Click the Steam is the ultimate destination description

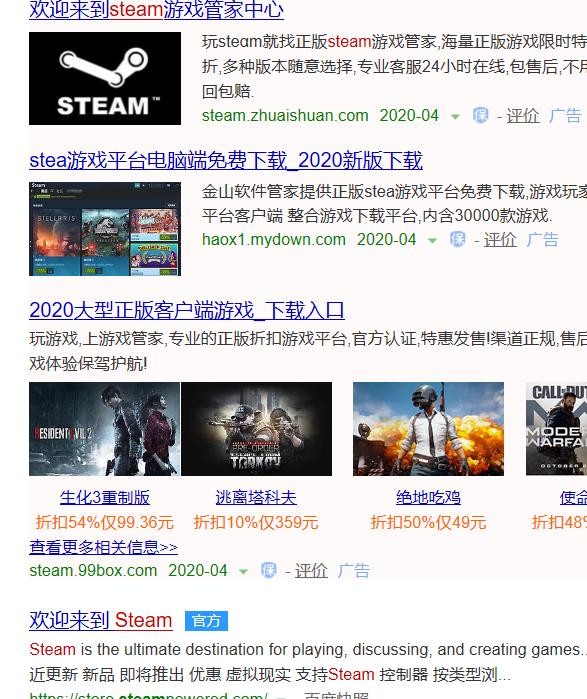tap(308, 650)
